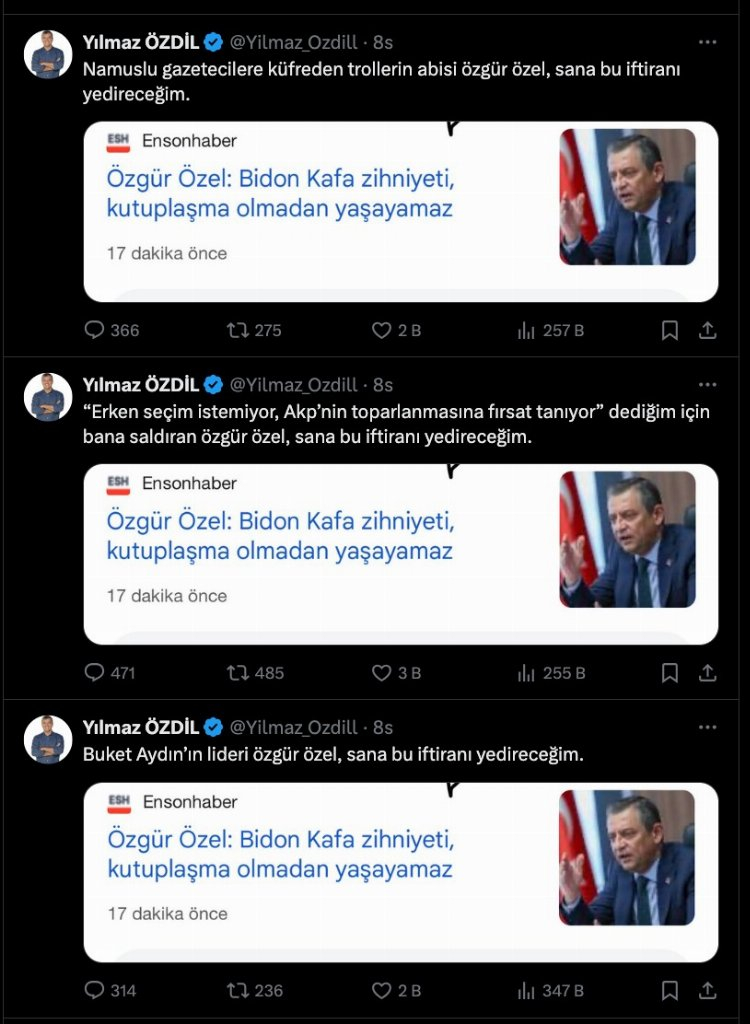Bookmark the first tweet
This screenshot has height=1024, width=750.
point(670,330)
